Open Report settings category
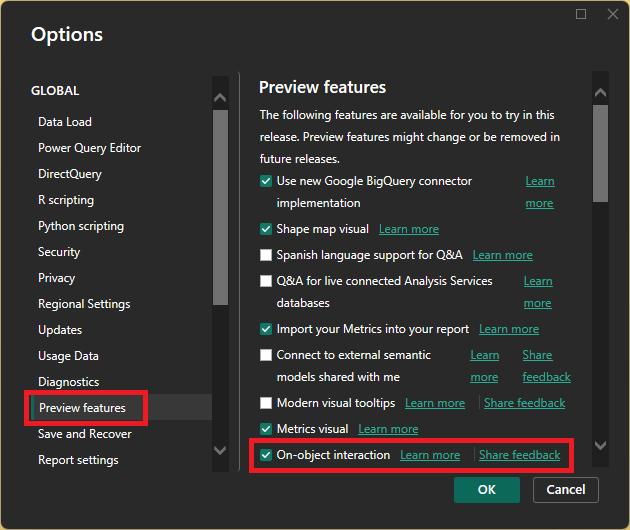 coord(78,460)
